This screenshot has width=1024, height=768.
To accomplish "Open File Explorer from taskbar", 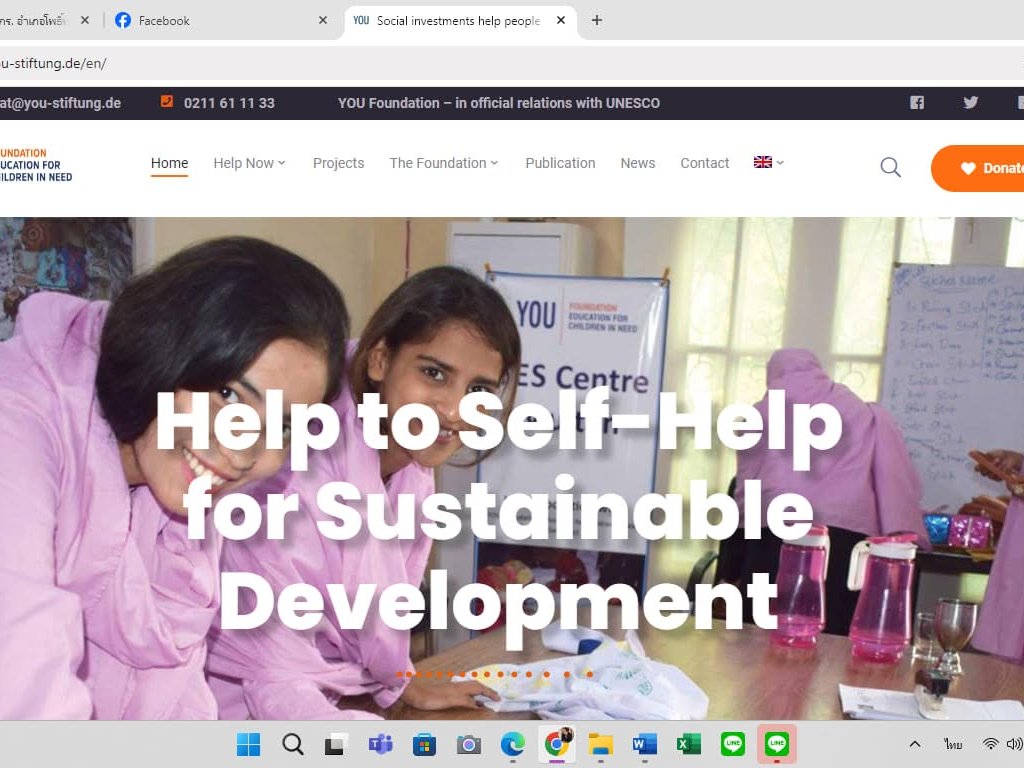I will pos(601,744).
